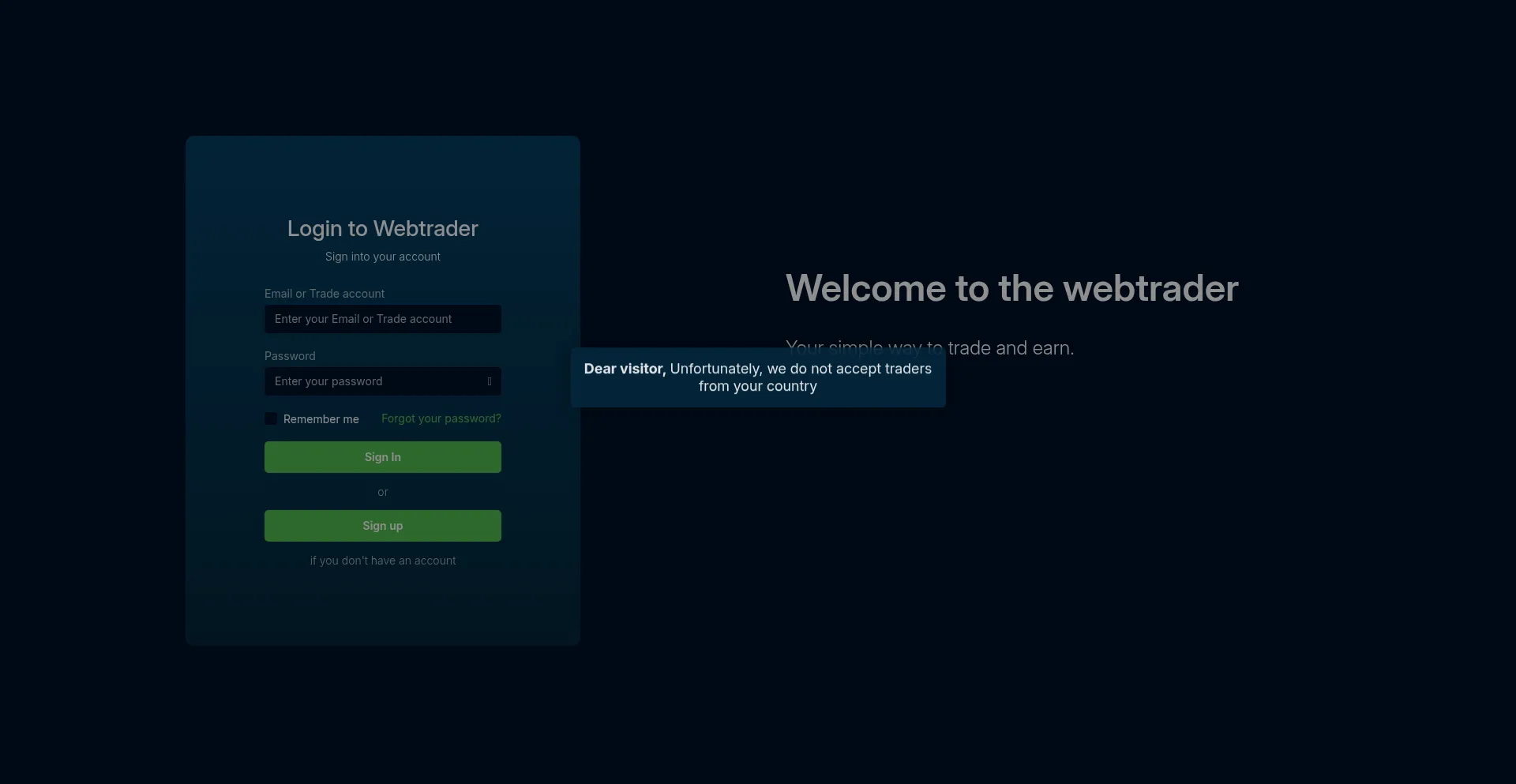Click the Login to Webtrader title
This screenshot has width=1516, height=784.
coord(382,229)
